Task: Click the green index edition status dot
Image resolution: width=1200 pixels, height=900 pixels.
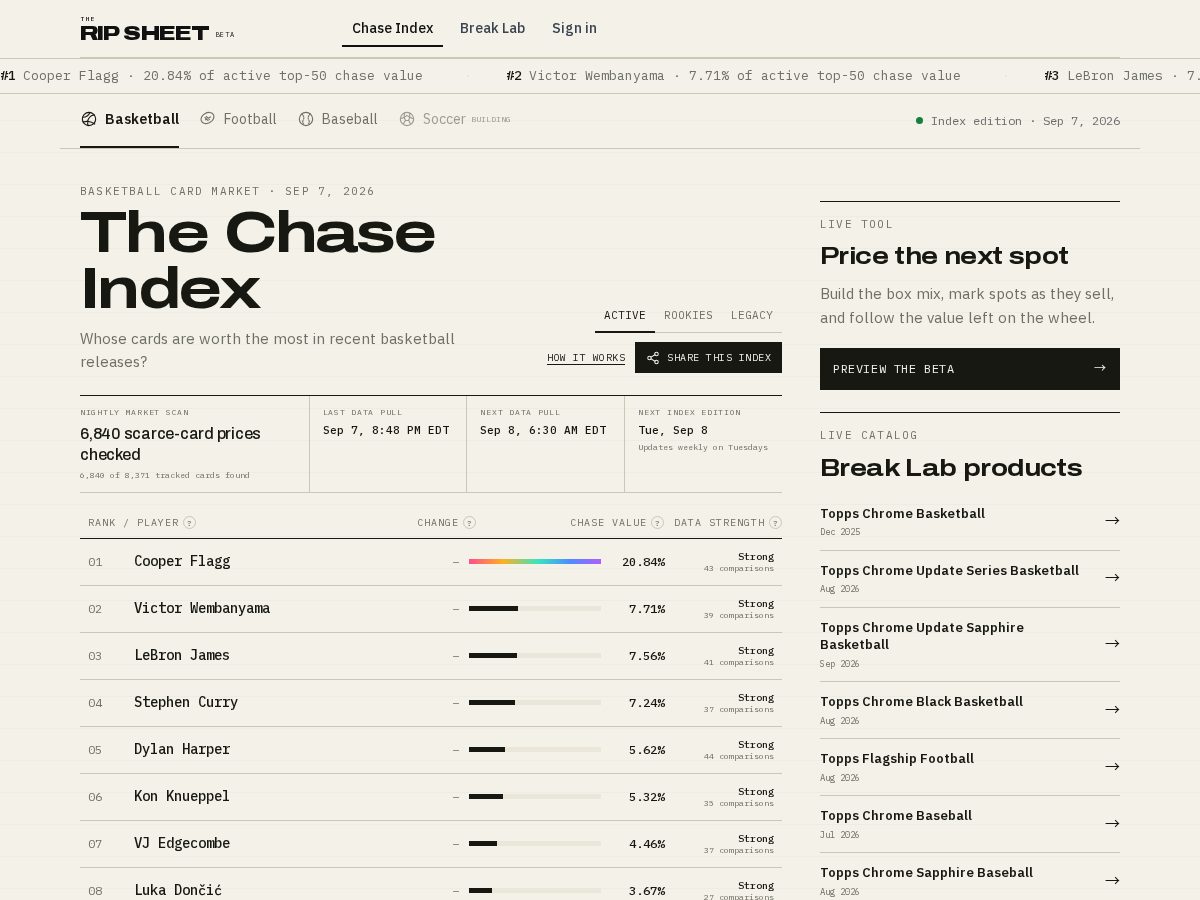Action: click(919, 121)
